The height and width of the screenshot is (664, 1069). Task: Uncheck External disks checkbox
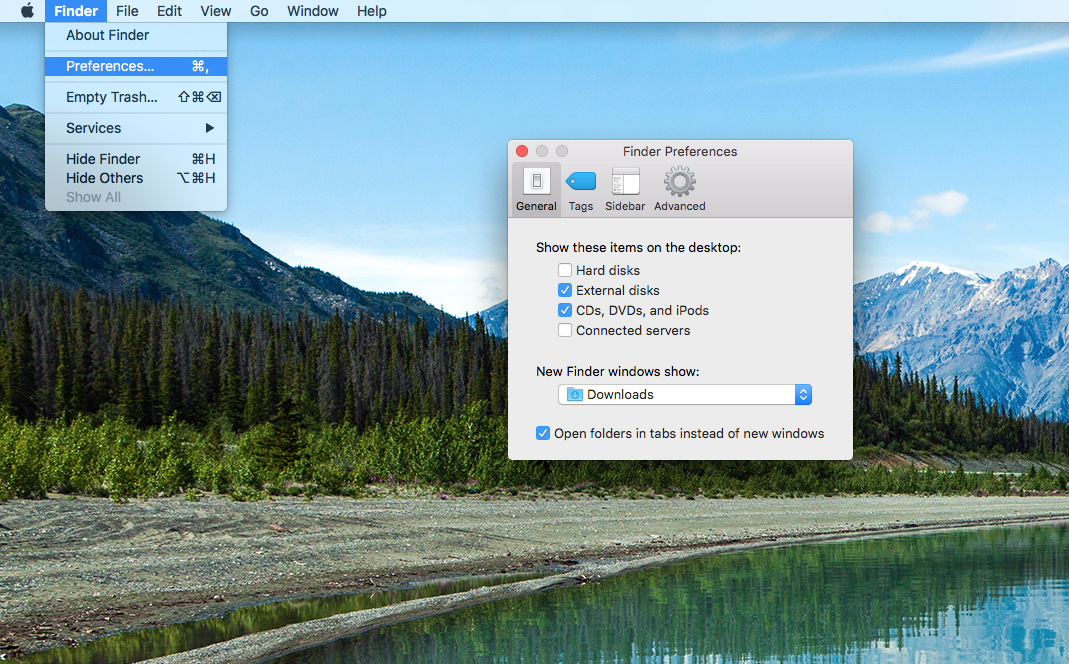click(564, 290)
